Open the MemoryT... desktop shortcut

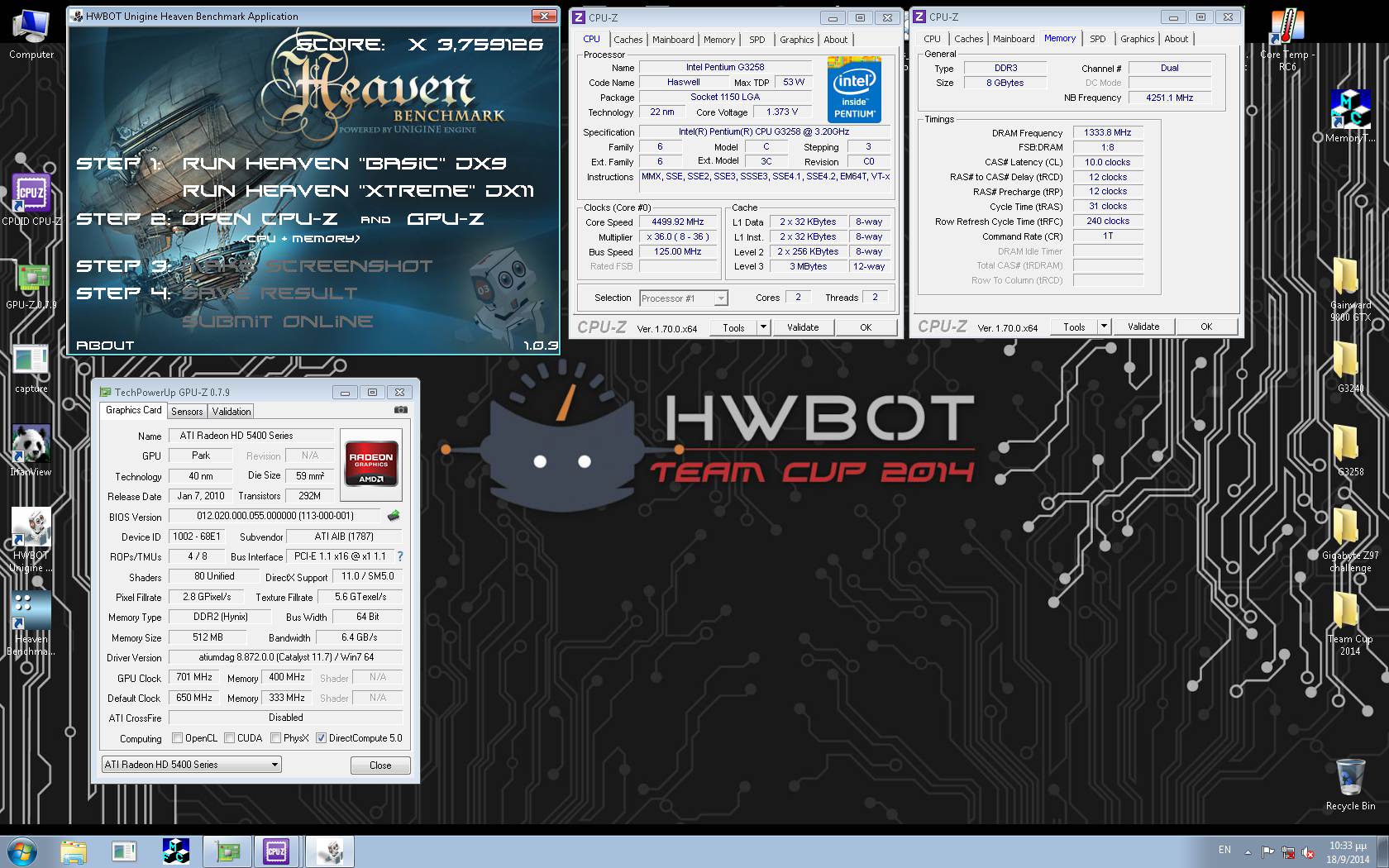tap(1349, 116)
